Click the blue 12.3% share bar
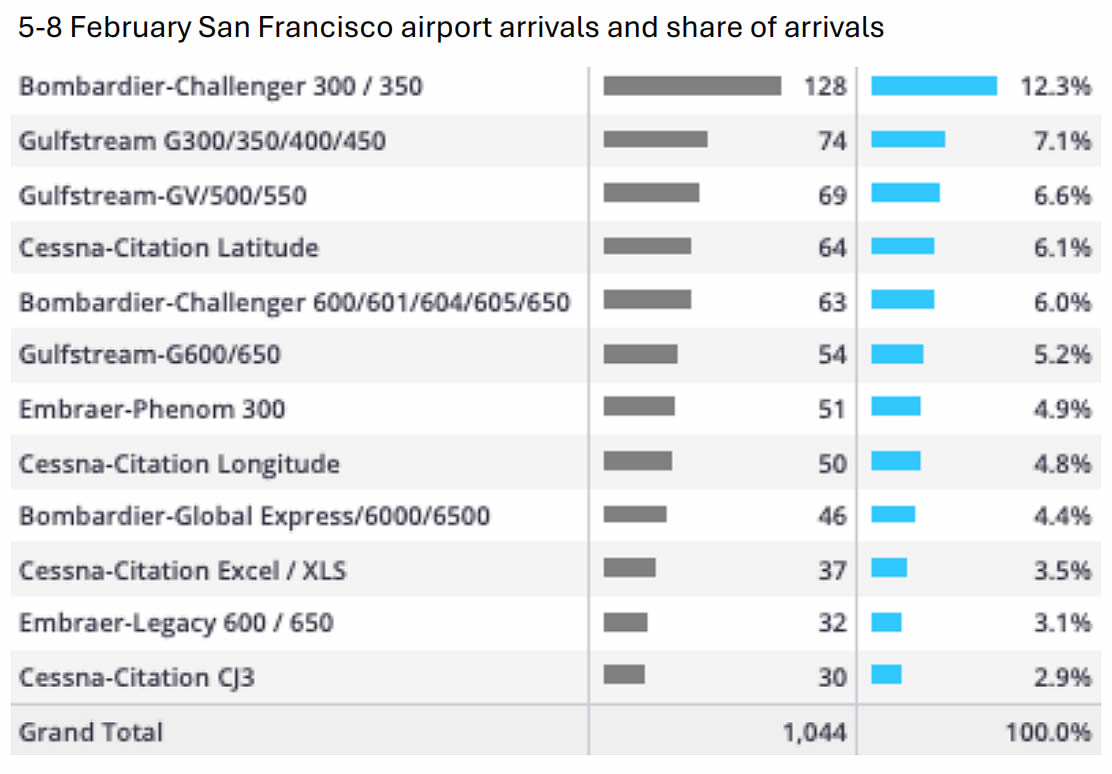1112x774 pixels. (934, 86)
